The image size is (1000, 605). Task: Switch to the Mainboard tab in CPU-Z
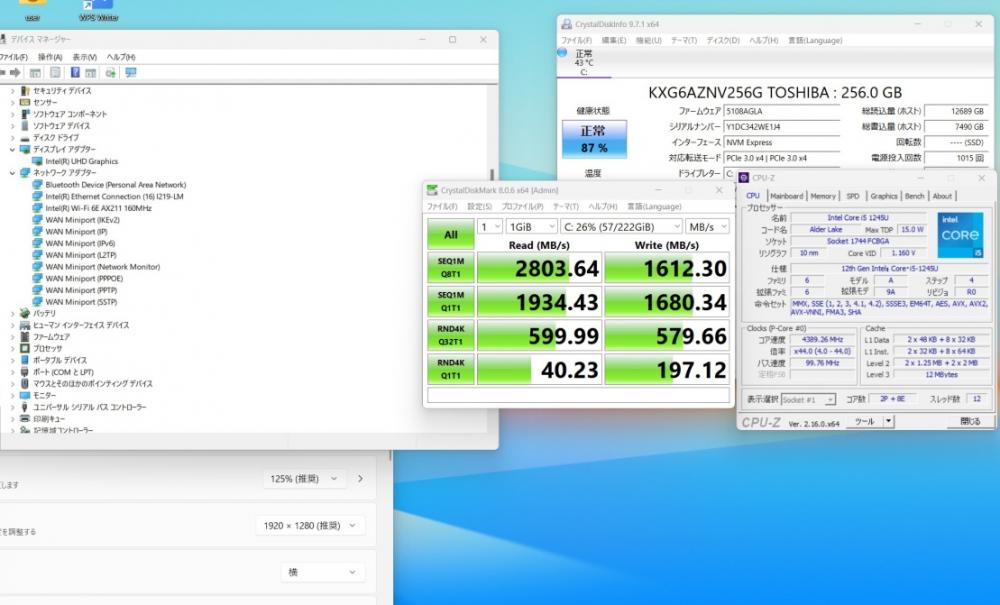pos(786,196)
